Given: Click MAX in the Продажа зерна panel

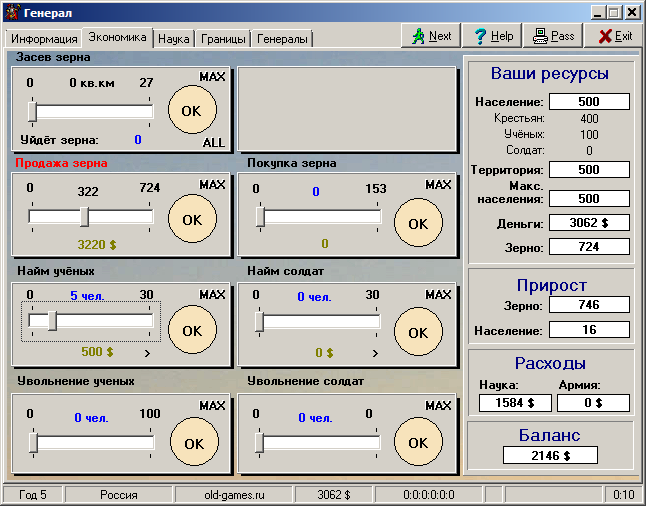Looking at the screenshot, I should [x=212, y=185].
